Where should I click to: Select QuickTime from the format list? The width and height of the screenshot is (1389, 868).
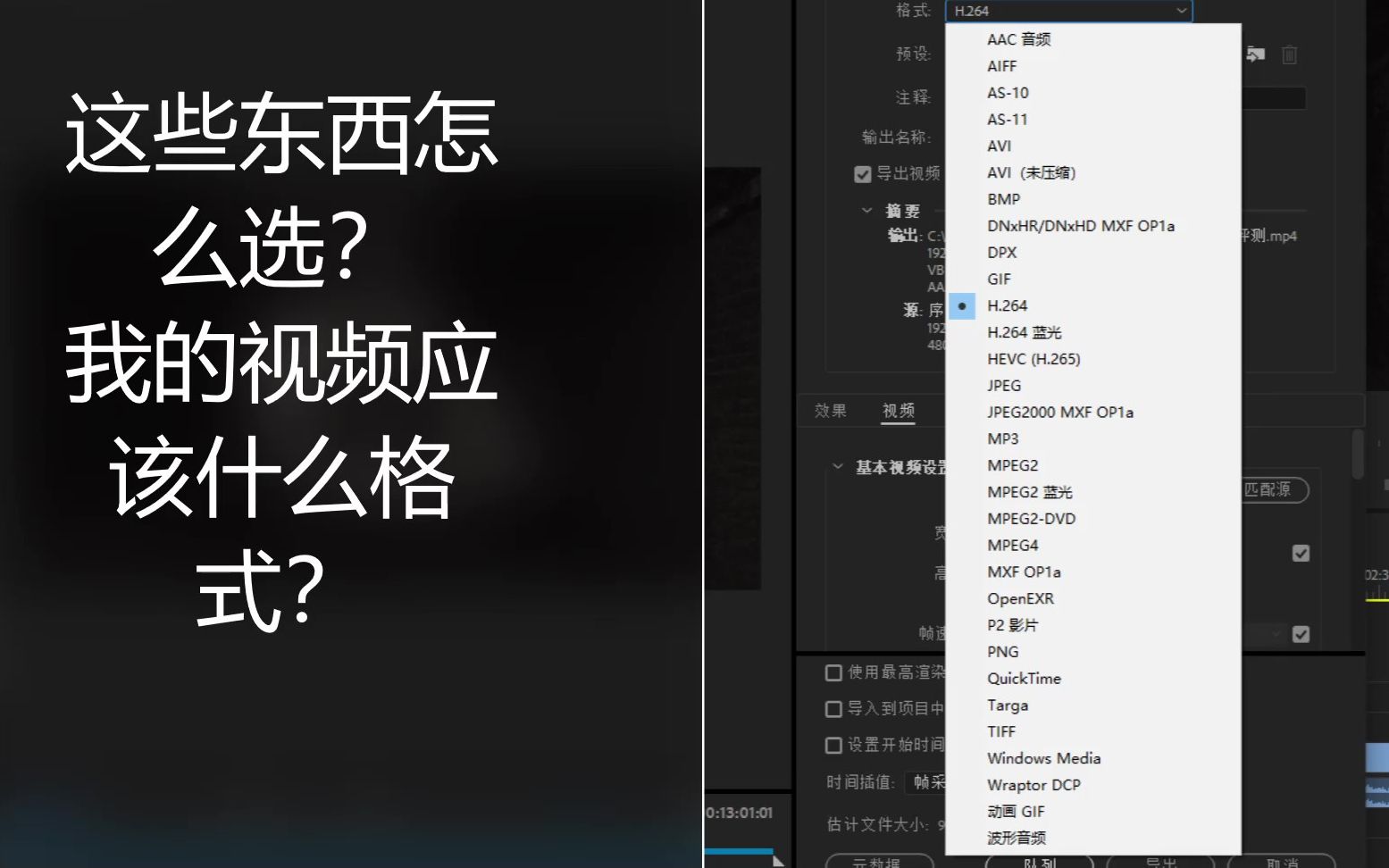coord(1024,679)
